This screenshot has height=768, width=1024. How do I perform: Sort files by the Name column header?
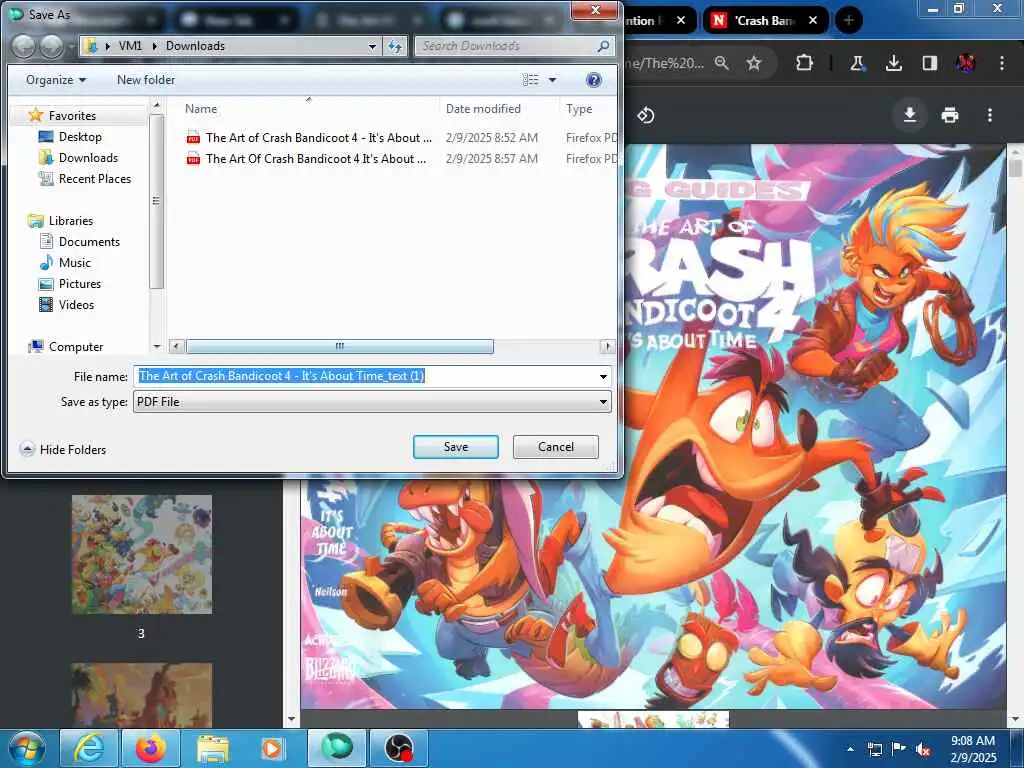coord(200,109)
